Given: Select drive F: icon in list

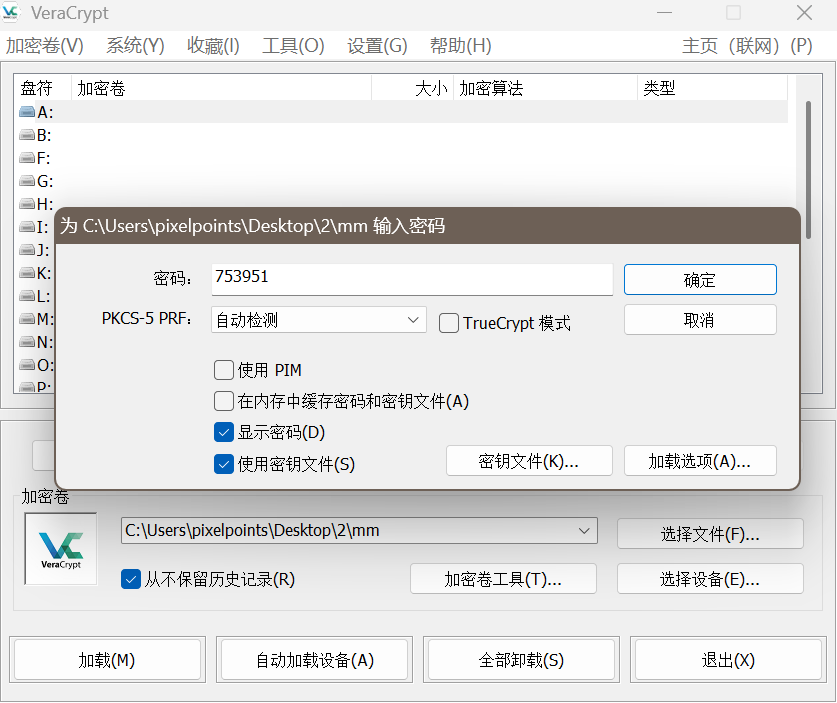Looking at the screenshot, I should click(x=27, y=158).
